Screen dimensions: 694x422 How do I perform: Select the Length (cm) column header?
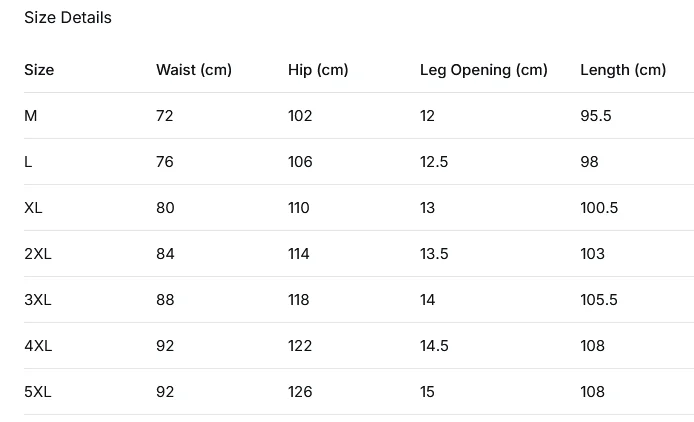click(x=623, y=70)
